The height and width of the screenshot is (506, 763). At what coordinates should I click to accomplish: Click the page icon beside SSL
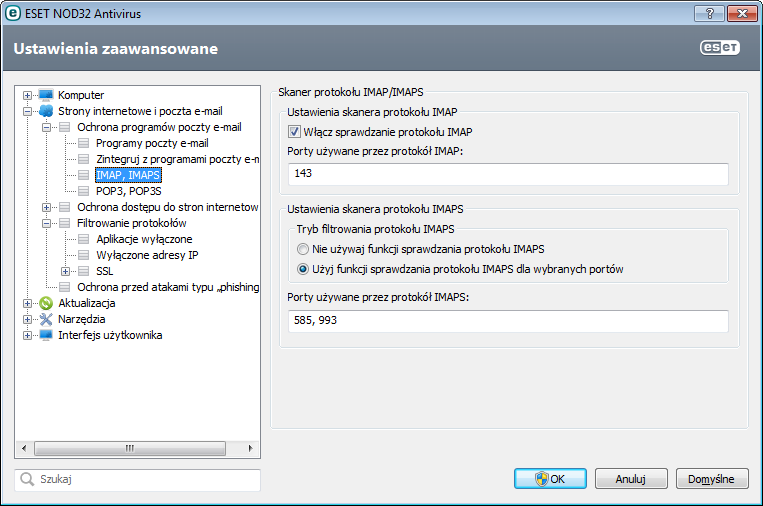pyautogui.click(x=84, y=271)
